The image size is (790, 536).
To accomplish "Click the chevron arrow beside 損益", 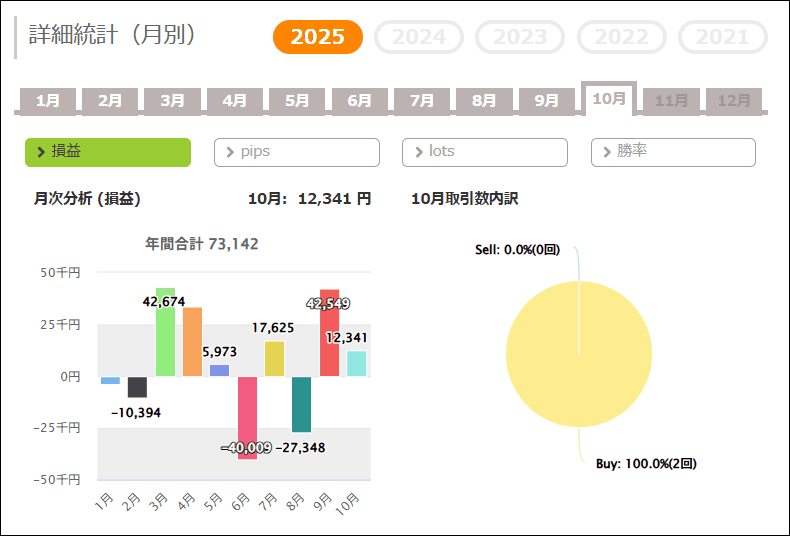I will [42, 152].
